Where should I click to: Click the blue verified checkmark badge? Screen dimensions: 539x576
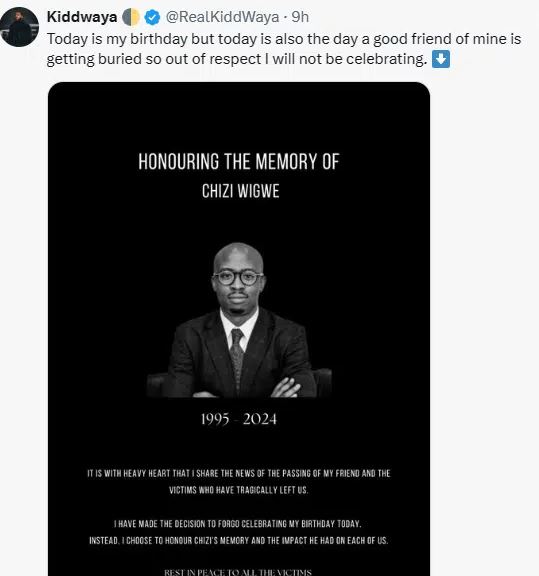(x=152, y=17)
